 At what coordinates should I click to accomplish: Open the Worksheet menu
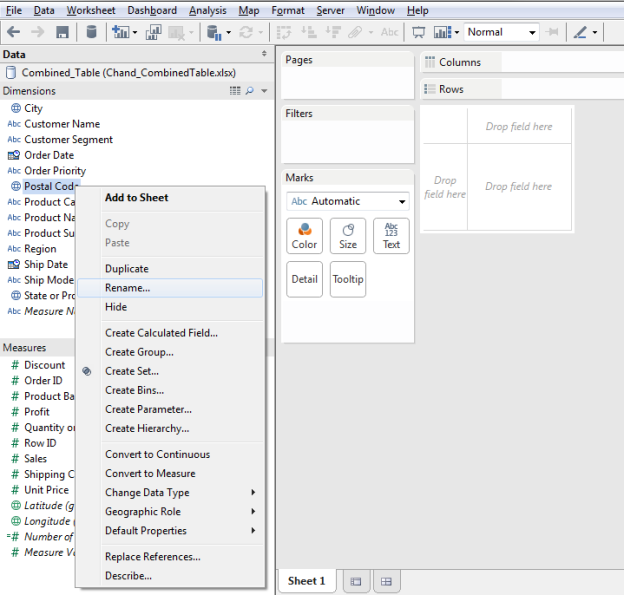coord(91,10)
